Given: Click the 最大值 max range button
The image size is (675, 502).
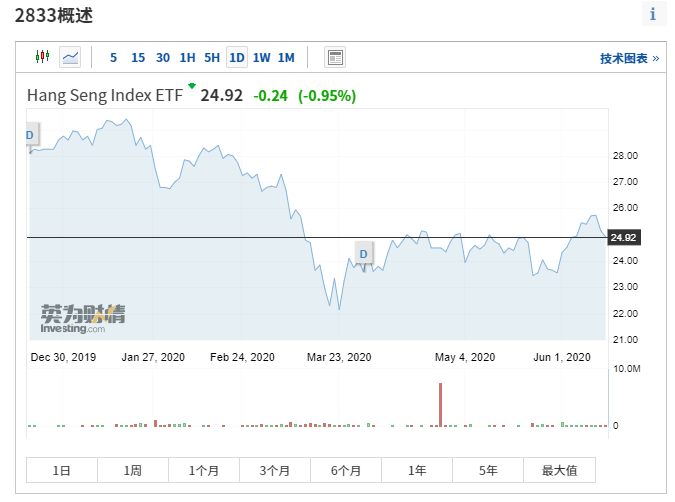Looking at the screenshot, I should (x=559, y=470).
